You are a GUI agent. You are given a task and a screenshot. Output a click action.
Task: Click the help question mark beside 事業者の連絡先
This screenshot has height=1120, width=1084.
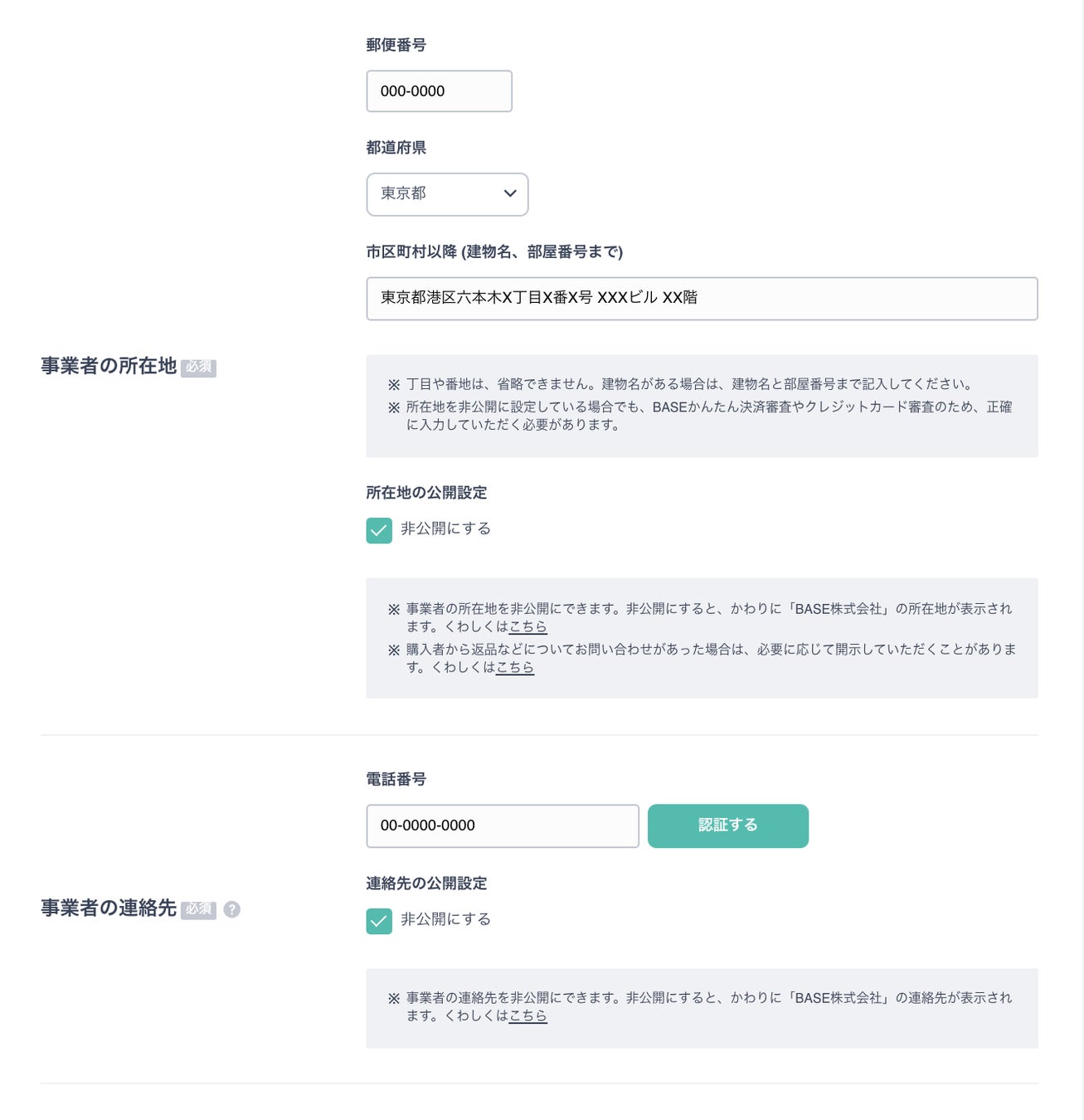232,909
